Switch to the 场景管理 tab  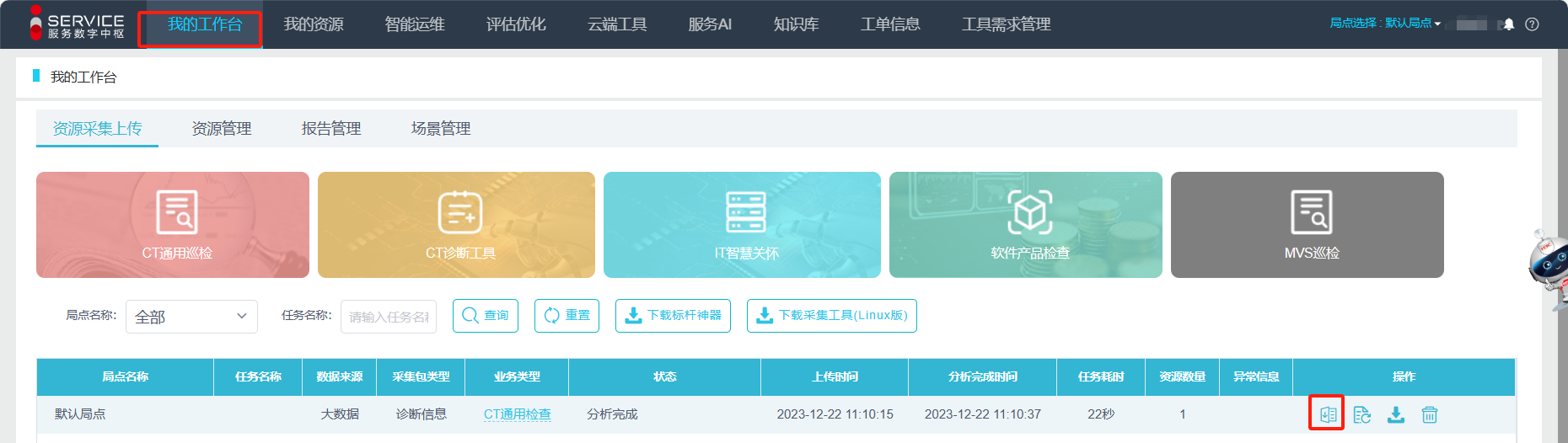coord(441,128)
